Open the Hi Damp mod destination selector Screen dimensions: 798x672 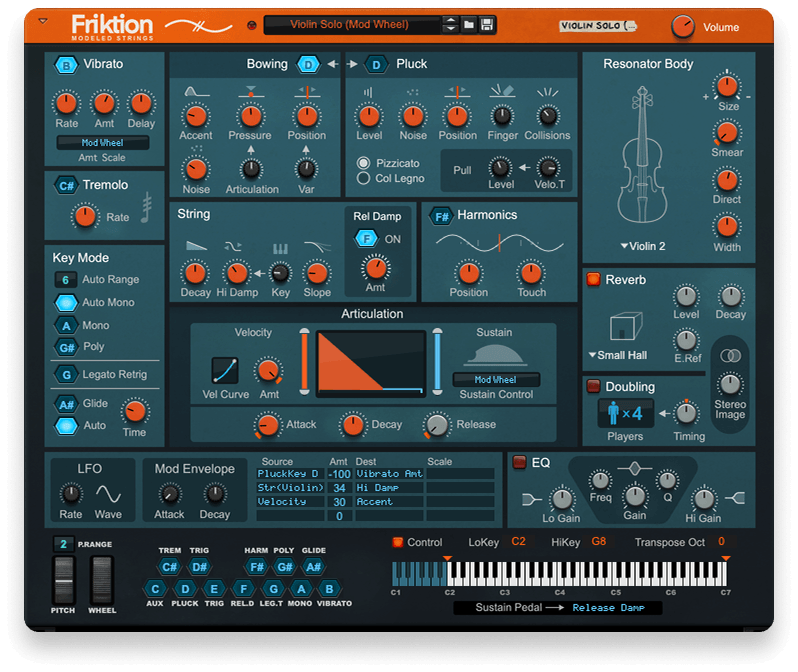coord(389,488)
